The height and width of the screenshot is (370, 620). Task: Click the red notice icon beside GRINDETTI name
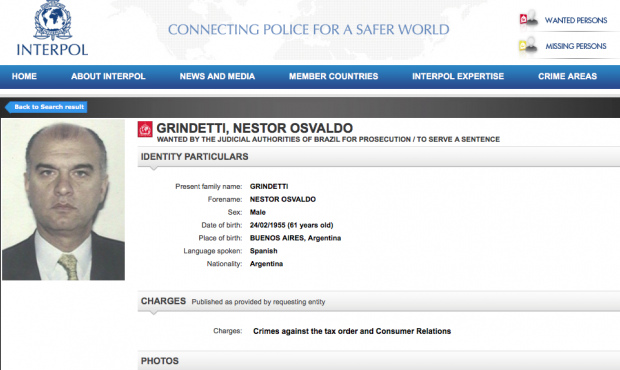[145, 129]
